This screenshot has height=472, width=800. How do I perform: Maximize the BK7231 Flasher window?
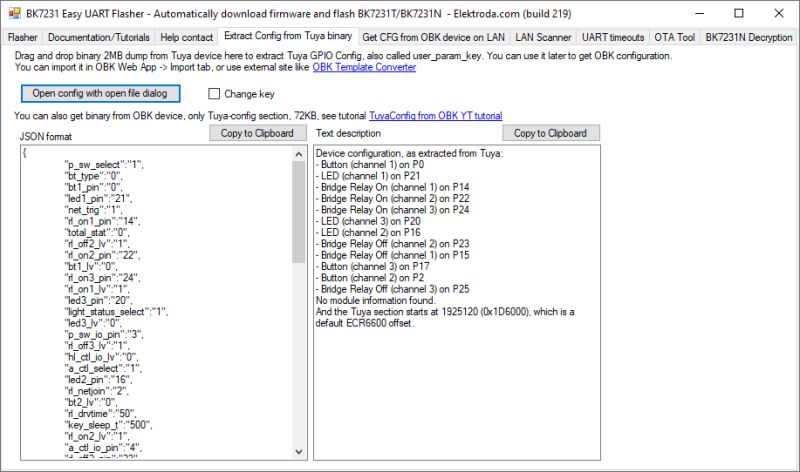pos(739,14)
